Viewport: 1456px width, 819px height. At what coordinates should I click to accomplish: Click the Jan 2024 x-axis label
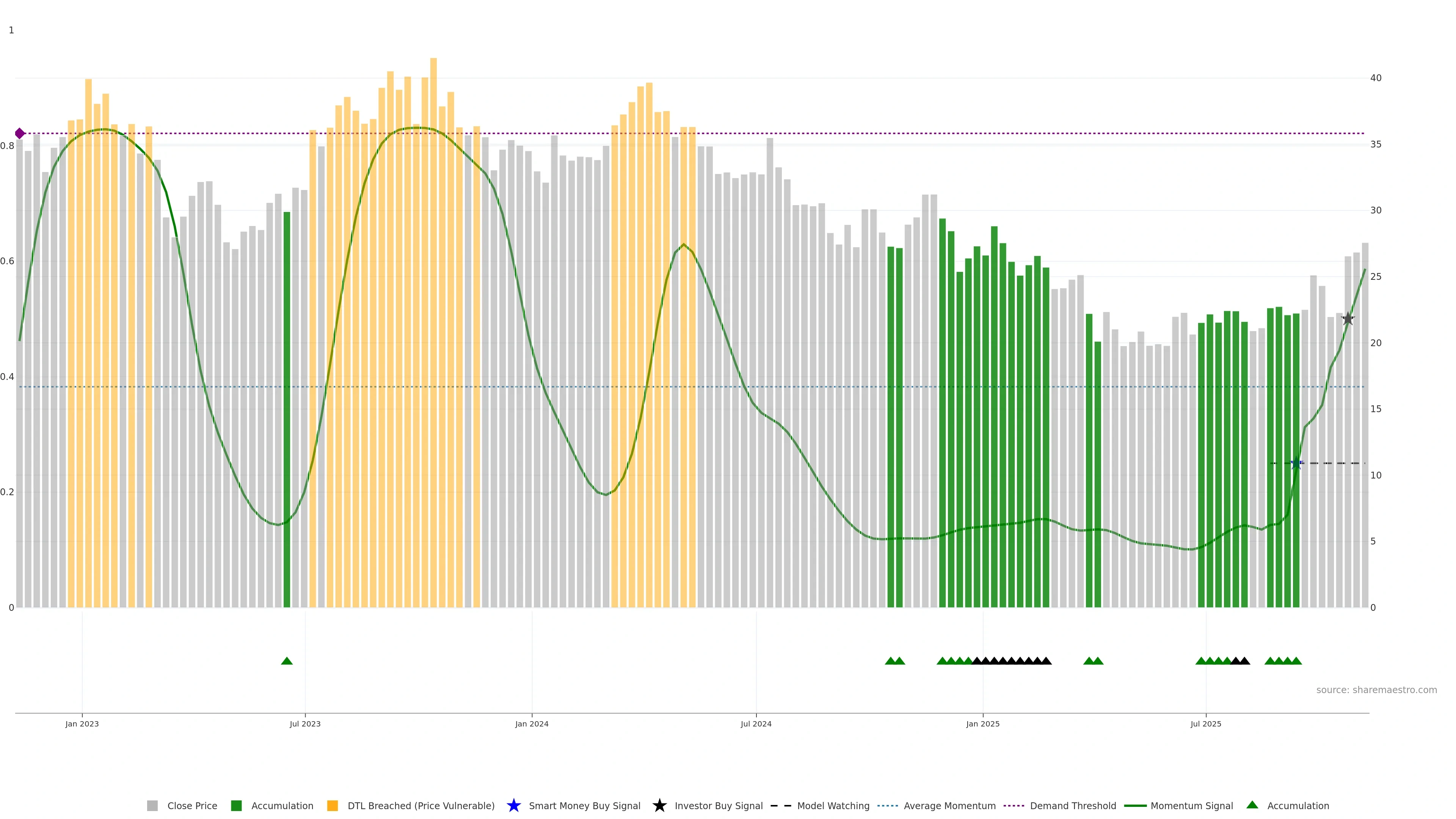click(x=531, y=723)
